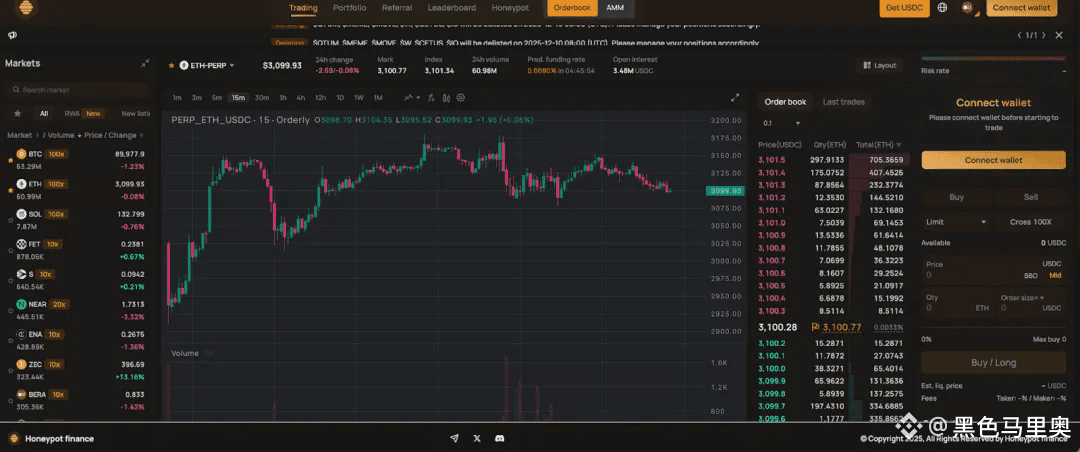Open the Order size dropdown
The height and width of the screenshot is (452, 1080).
pos(1021,297)
